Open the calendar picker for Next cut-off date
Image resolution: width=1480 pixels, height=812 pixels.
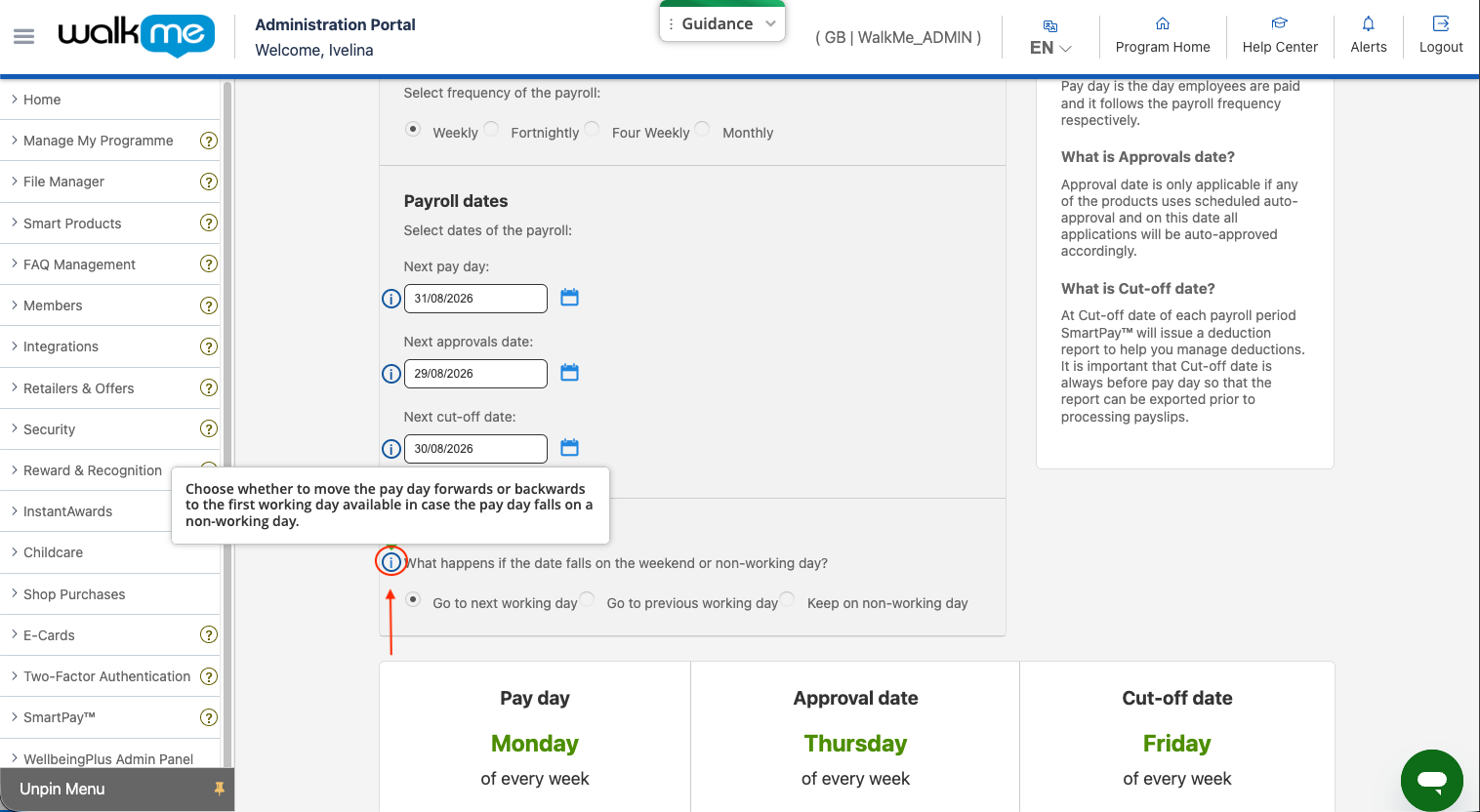click(570, 448)
